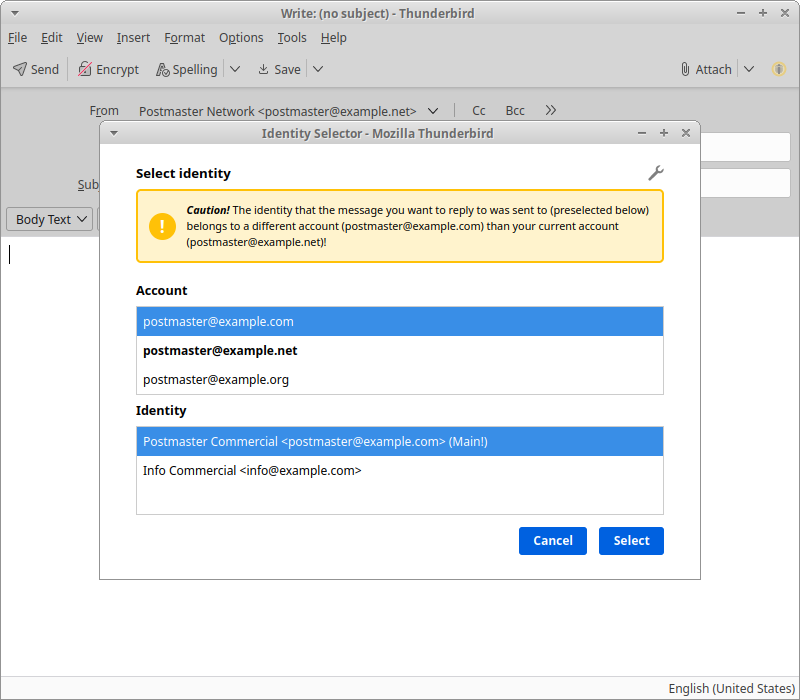Image resolution: width=800 pixels, height=700 pixels.
Task: Expand the Attach dropdown arrow
Action: [748, 69]
